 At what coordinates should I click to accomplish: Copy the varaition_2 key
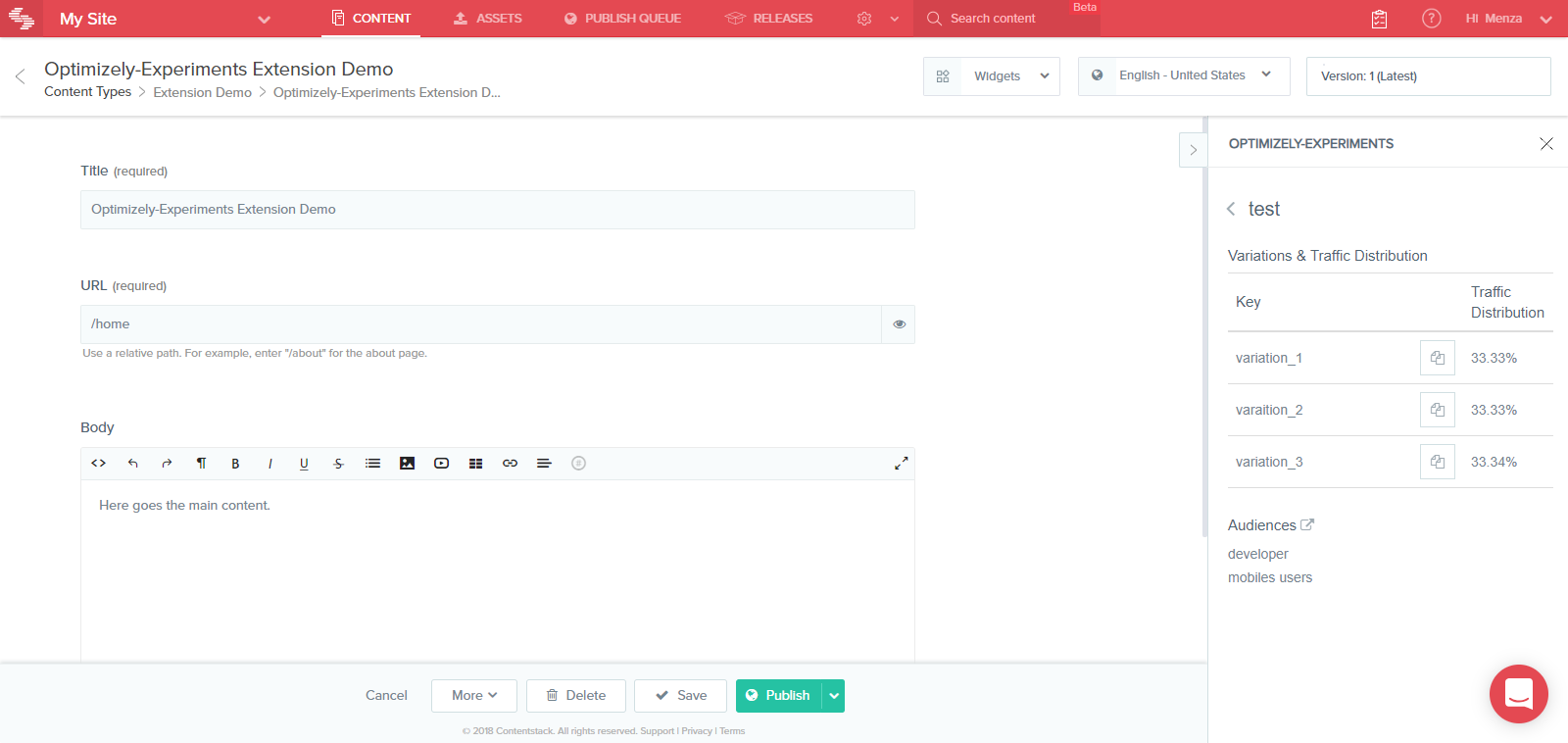click(1438, 410)
